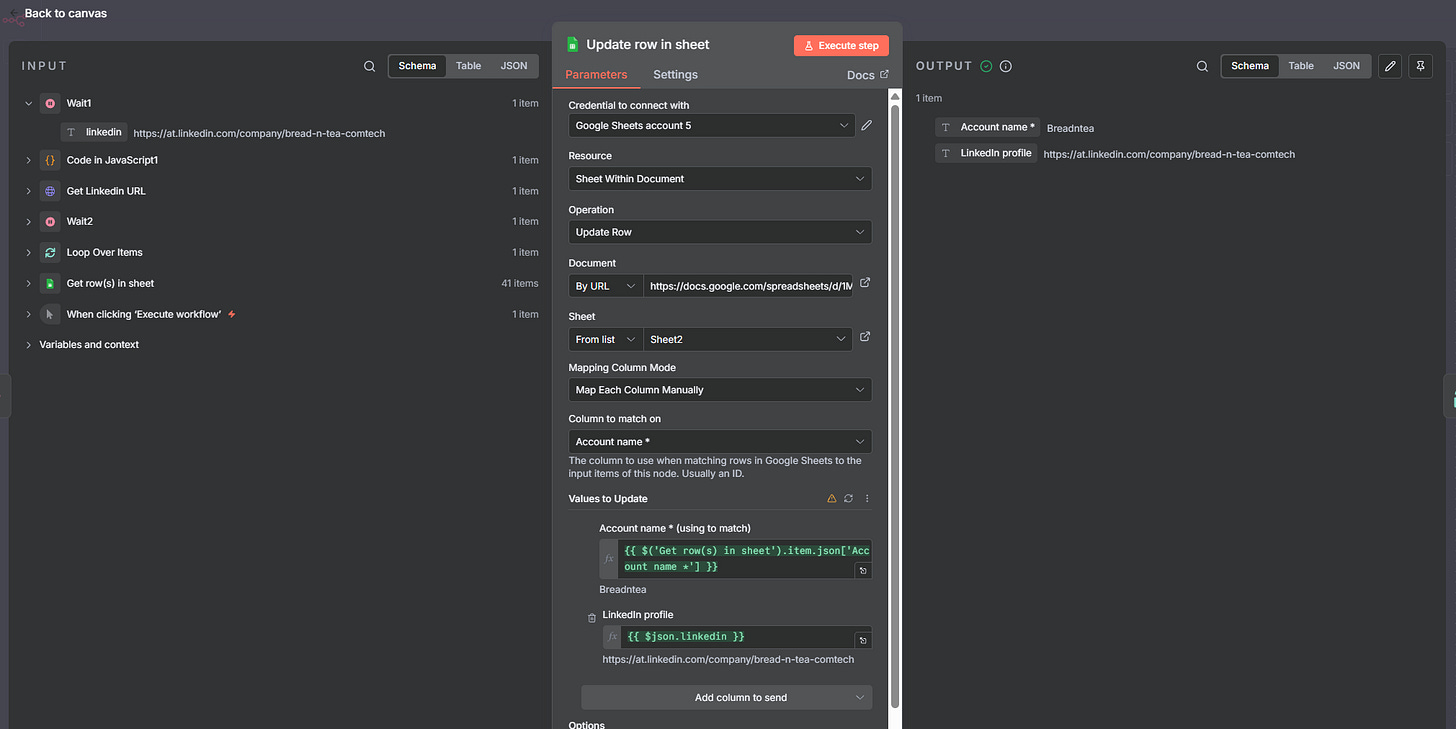
Task: Switch to the Parameters tab
Action: coord(596,75)
